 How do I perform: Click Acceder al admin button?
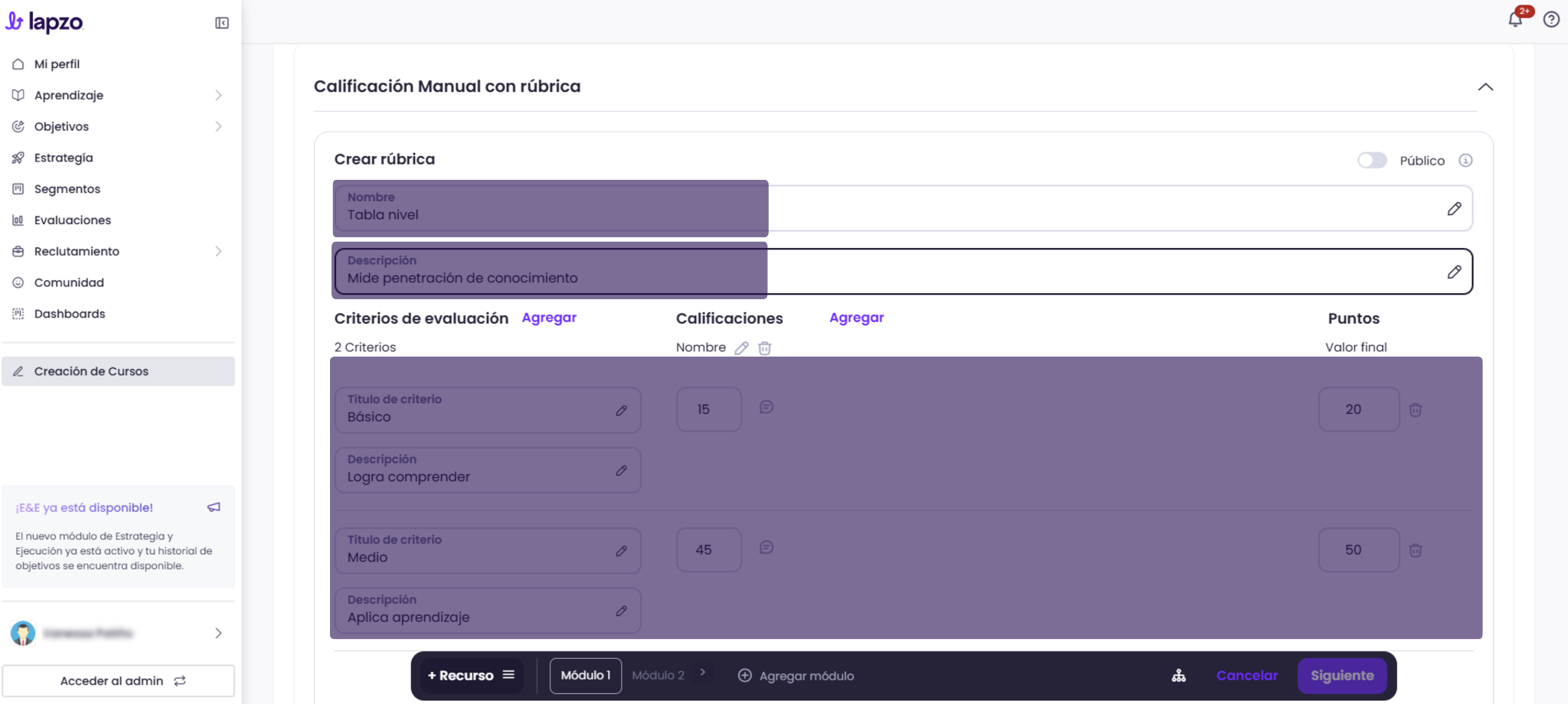coord(119,681)
